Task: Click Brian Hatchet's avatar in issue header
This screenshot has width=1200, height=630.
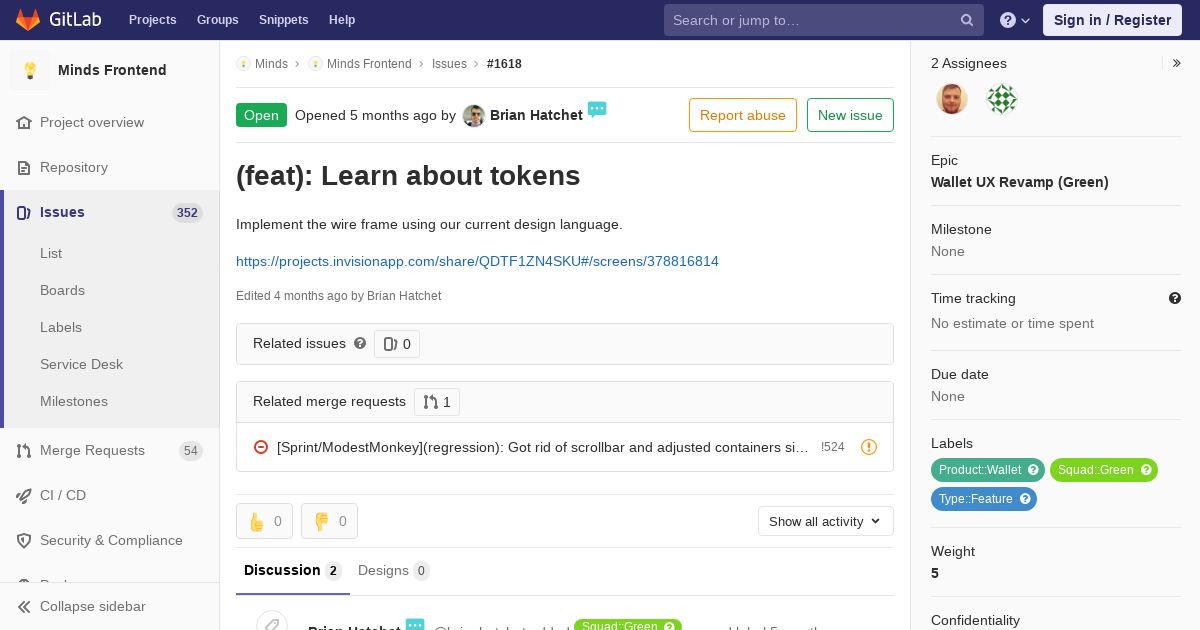Action: click(474, 116)
